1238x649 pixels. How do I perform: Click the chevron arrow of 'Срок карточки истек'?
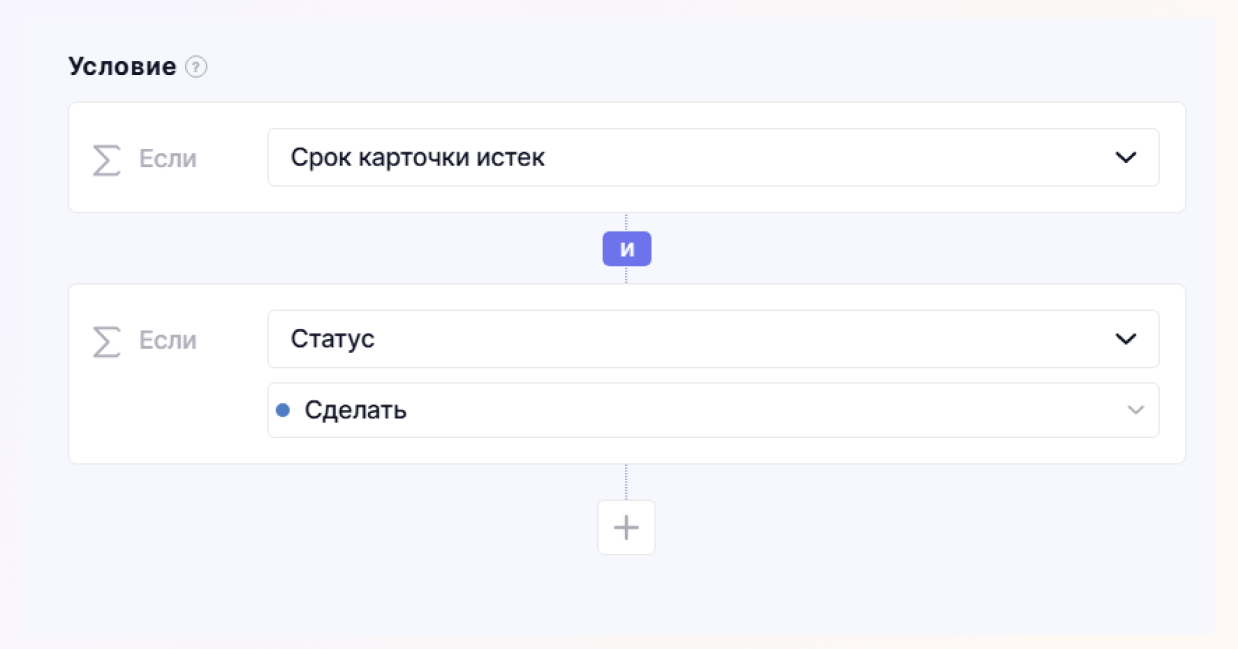1126,157
